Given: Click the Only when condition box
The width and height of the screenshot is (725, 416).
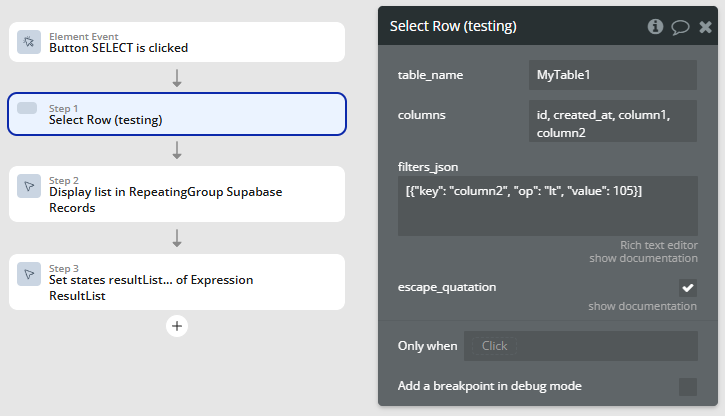Looking at the screenshot, I should point(581,346).
